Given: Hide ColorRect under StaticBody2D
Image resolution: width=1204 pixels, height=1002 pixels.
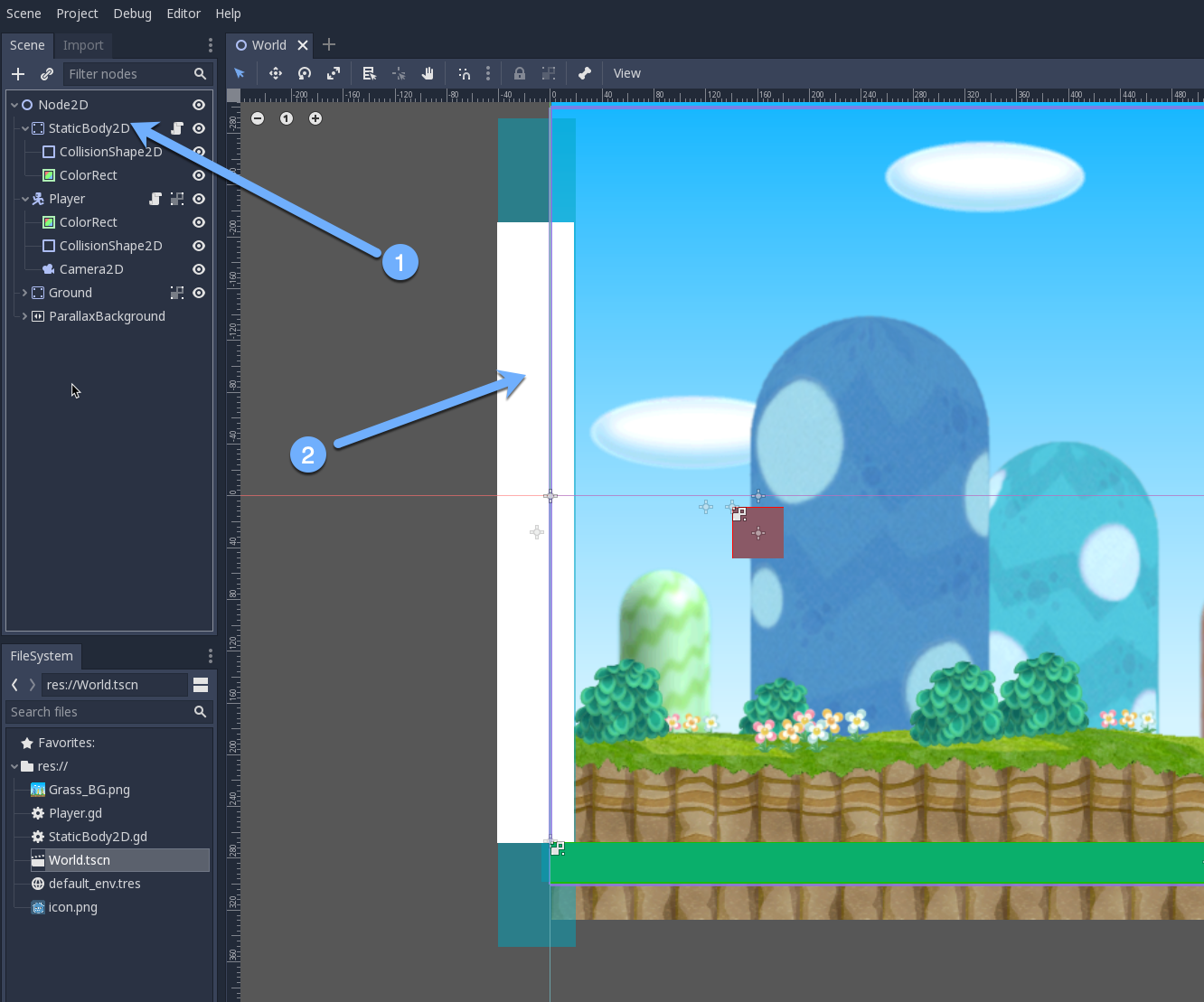Looking at the screenshot, I should [199, 175].
